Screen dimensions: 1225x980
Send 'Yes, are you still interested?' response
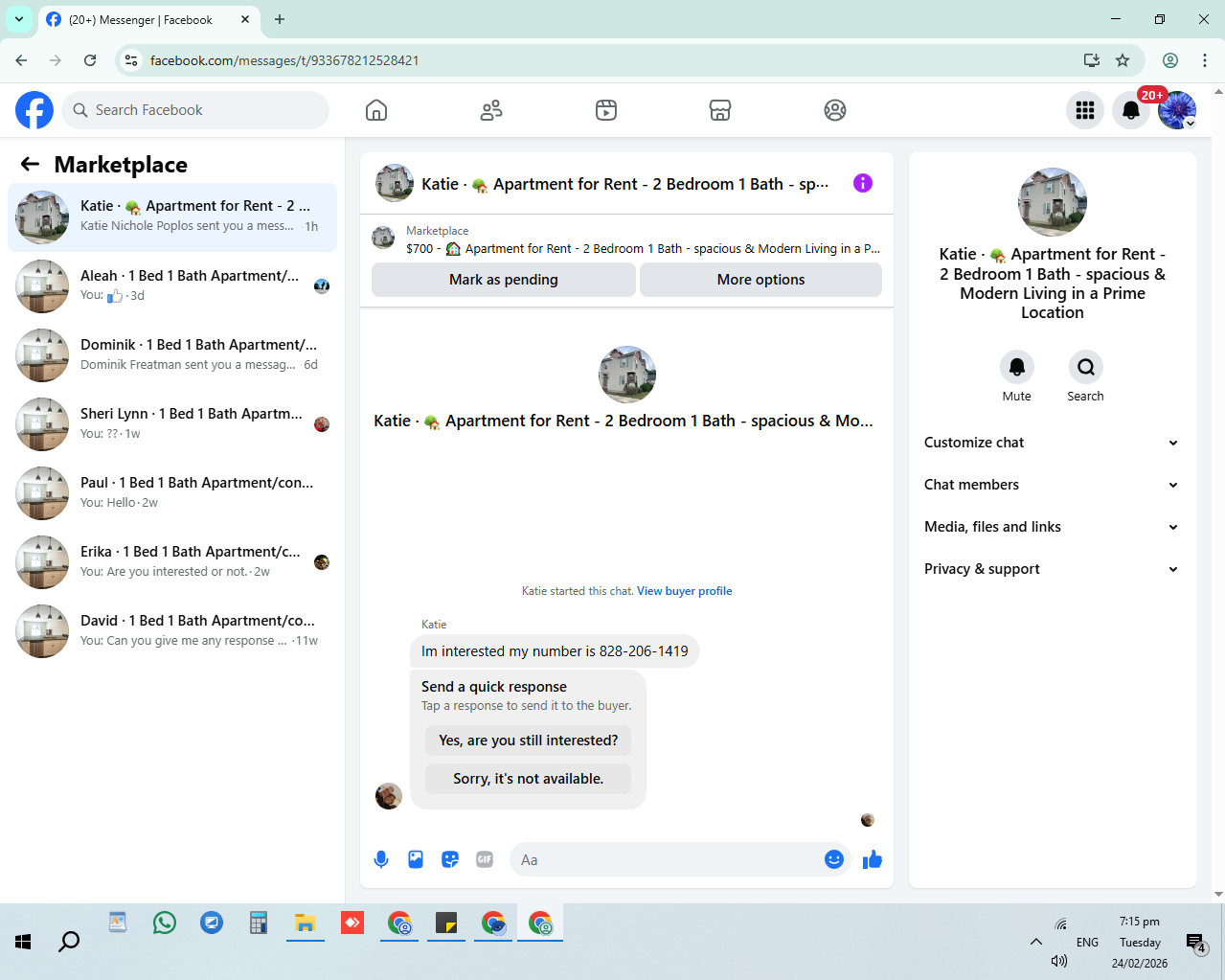coord(528,741)
